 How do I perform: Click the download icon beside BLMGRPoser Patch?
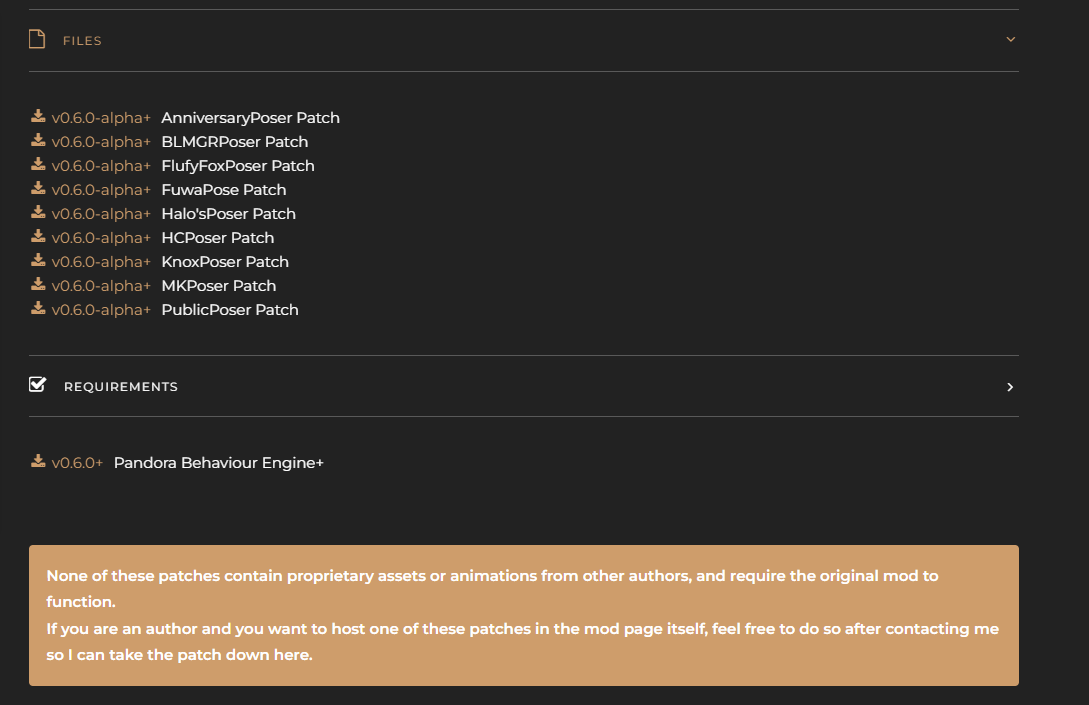point(39,141)
